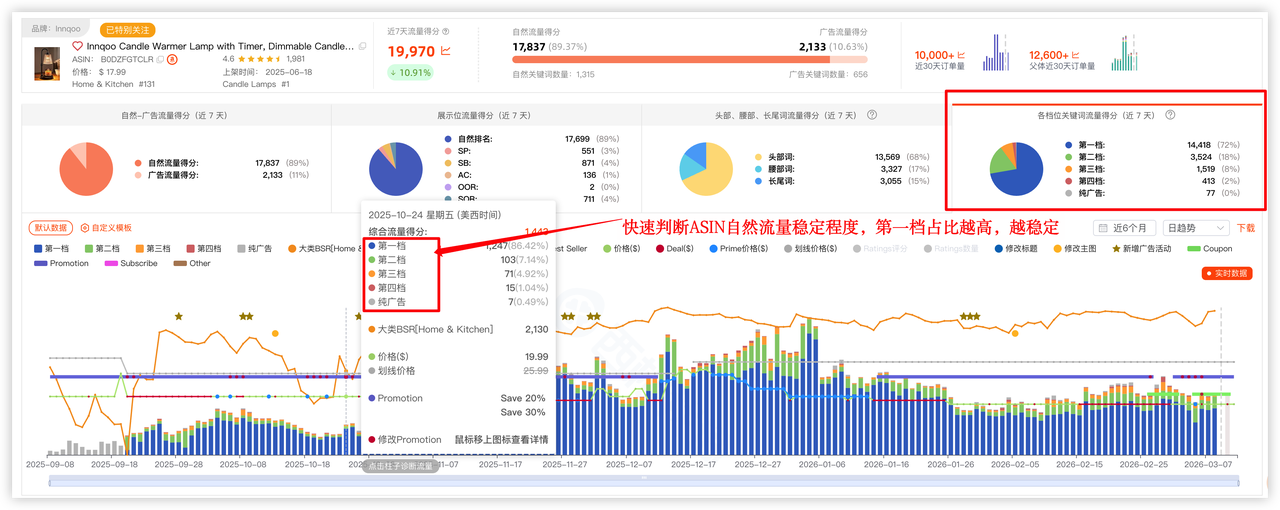This screenshot has height=510, width=1280.
Task: Toggle the 第二档 legend series
Action: [102, 248]
